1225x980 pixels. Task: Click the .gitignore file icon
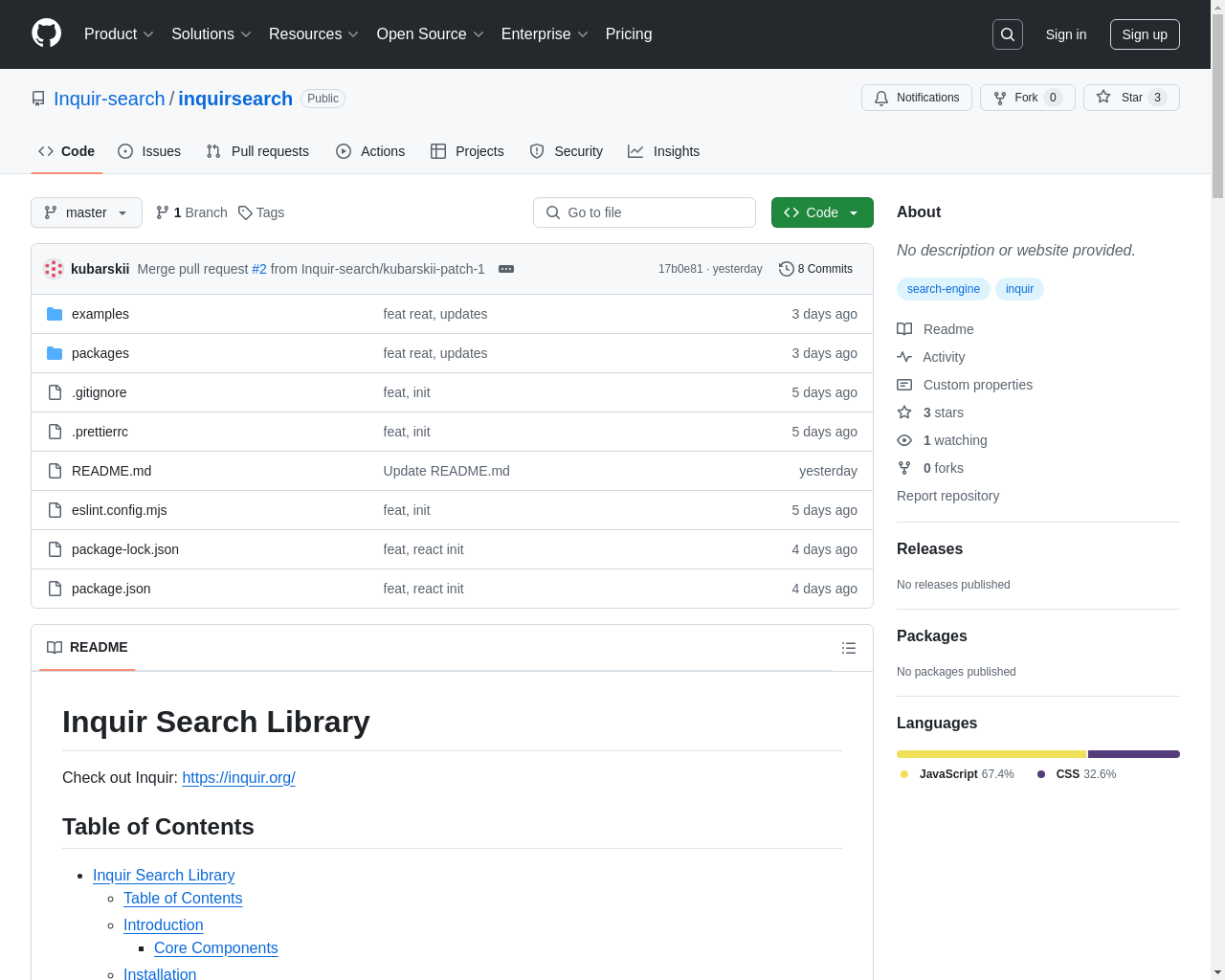point(55,392)
